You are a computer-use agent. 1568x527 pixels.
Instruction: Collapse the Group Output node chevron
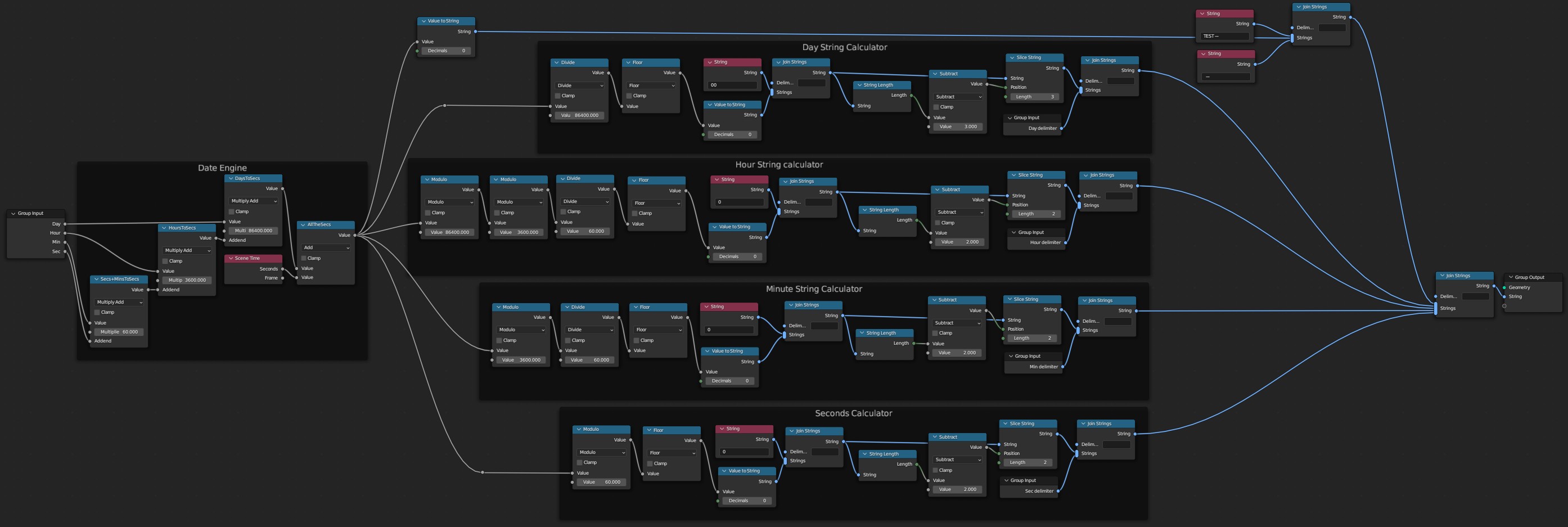[x=1511, y=277]
